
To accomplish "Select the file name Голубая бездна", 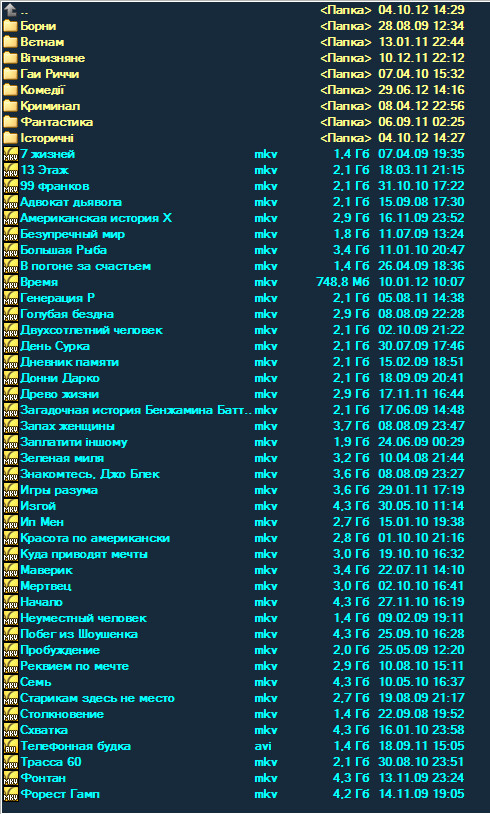I will tap(67, 315).
